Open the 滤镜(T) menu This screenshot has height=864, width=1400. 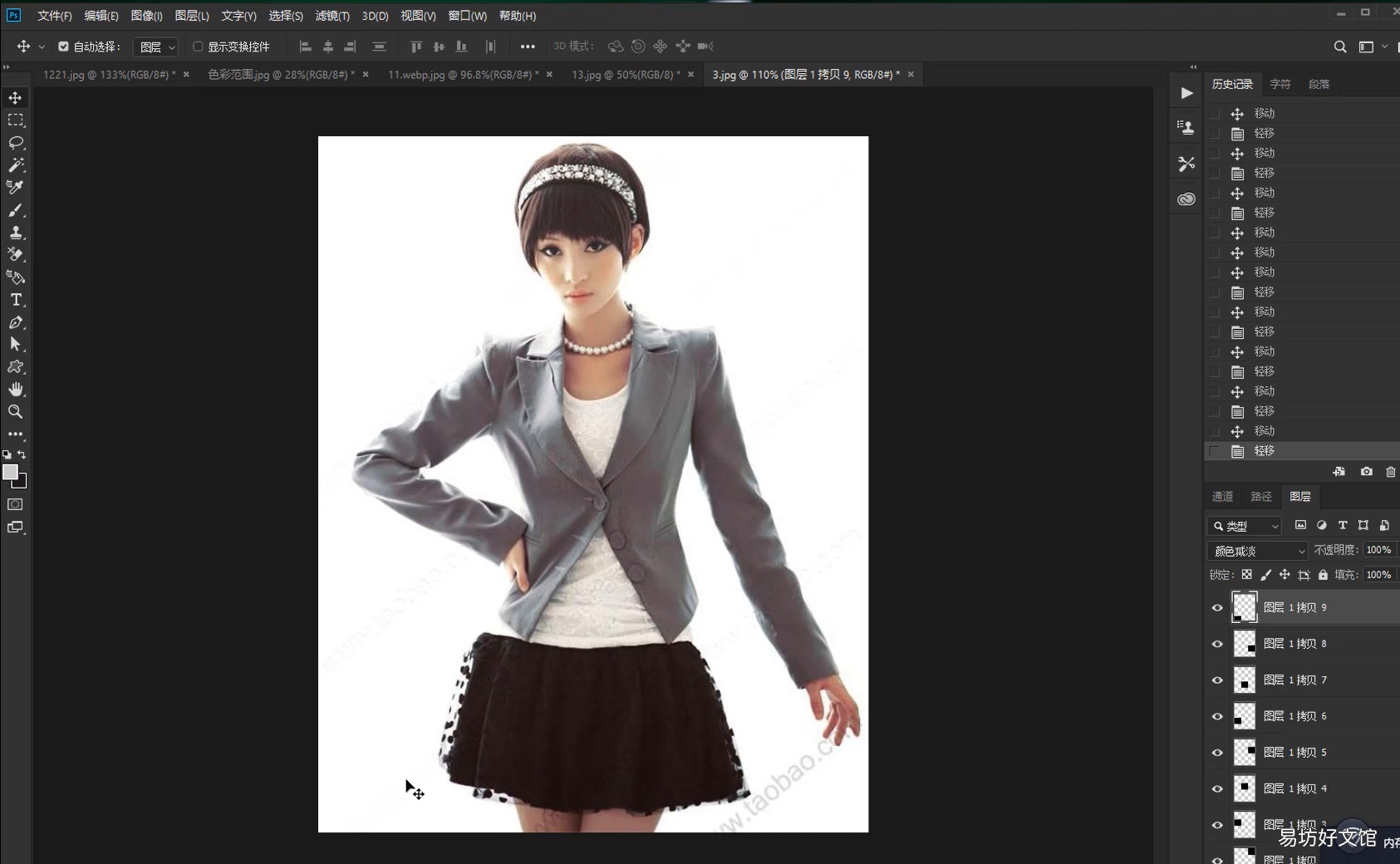pyautogui.click(x=332, y=16)
